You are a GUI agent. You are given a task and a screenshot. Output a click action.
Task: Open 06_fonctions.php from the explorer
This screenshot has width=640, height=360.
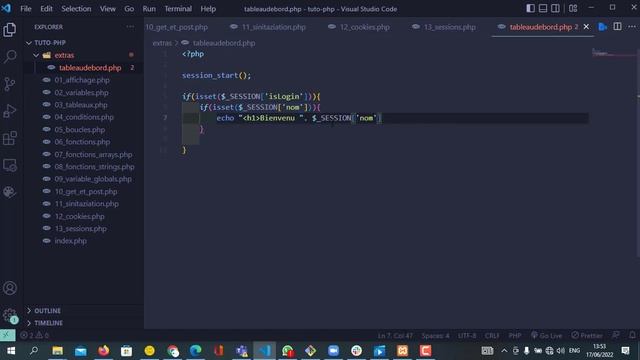83,142
